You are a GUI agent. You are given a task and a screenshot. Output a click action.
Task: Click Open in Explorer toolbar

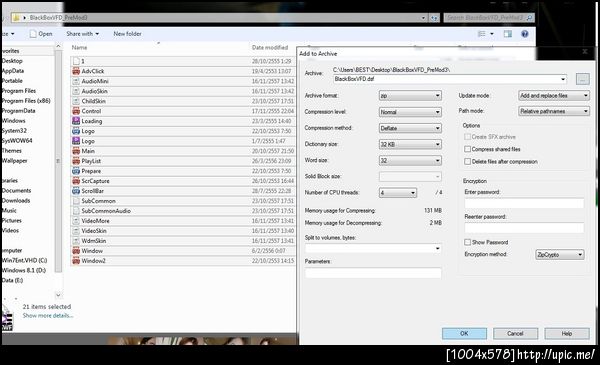point(41,34)
